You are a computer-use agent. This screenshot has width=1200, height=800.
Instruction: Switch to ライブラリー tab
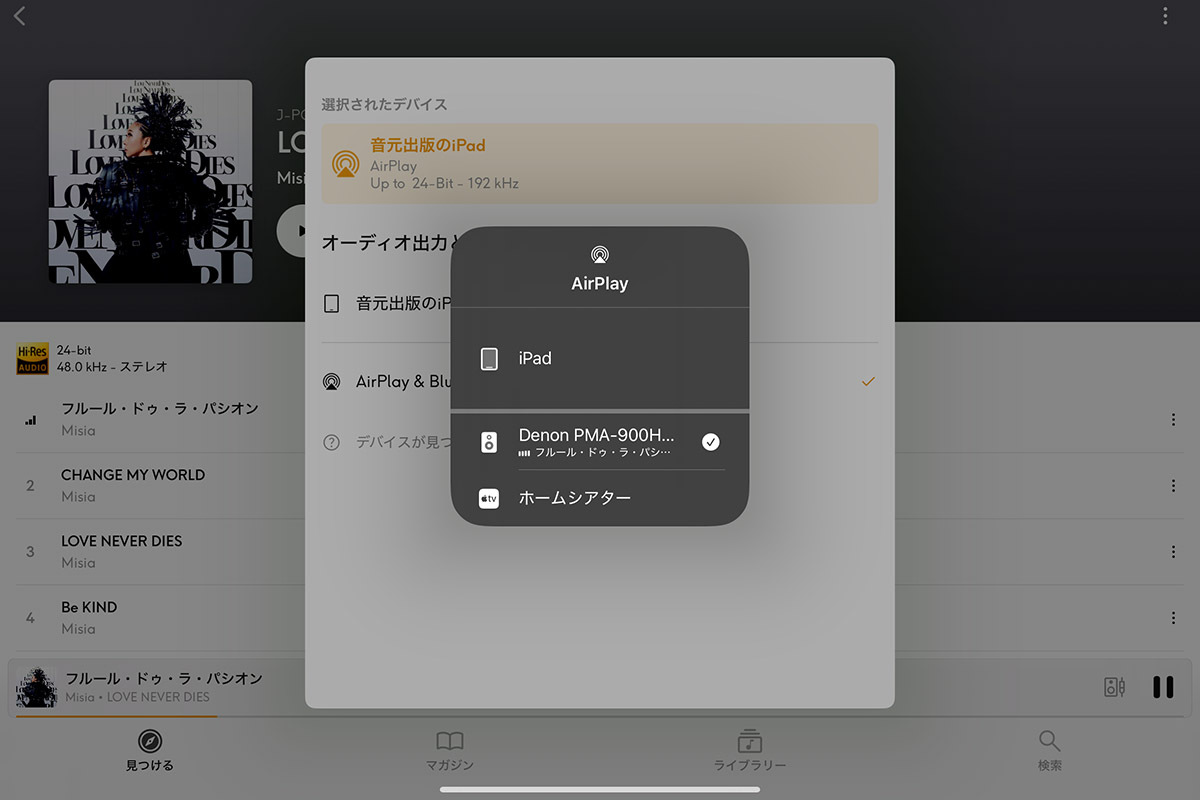pos(750,751)
